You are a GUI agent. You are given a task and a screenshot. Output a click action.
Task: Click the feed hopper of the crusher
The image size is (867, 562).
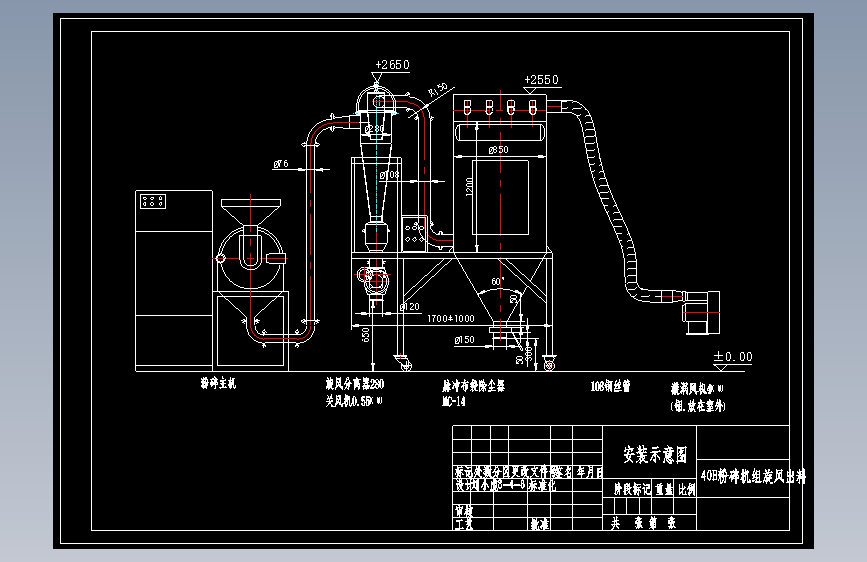(250, 212)
